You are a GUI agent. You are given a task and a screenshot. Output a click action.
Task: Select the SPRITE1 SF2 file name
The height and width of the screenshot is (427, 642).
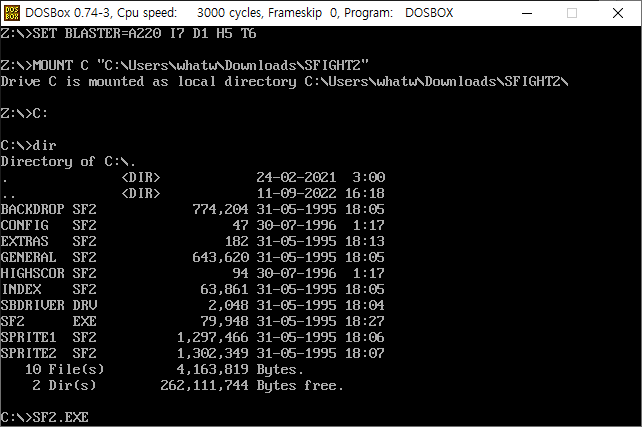pos(48,337)
